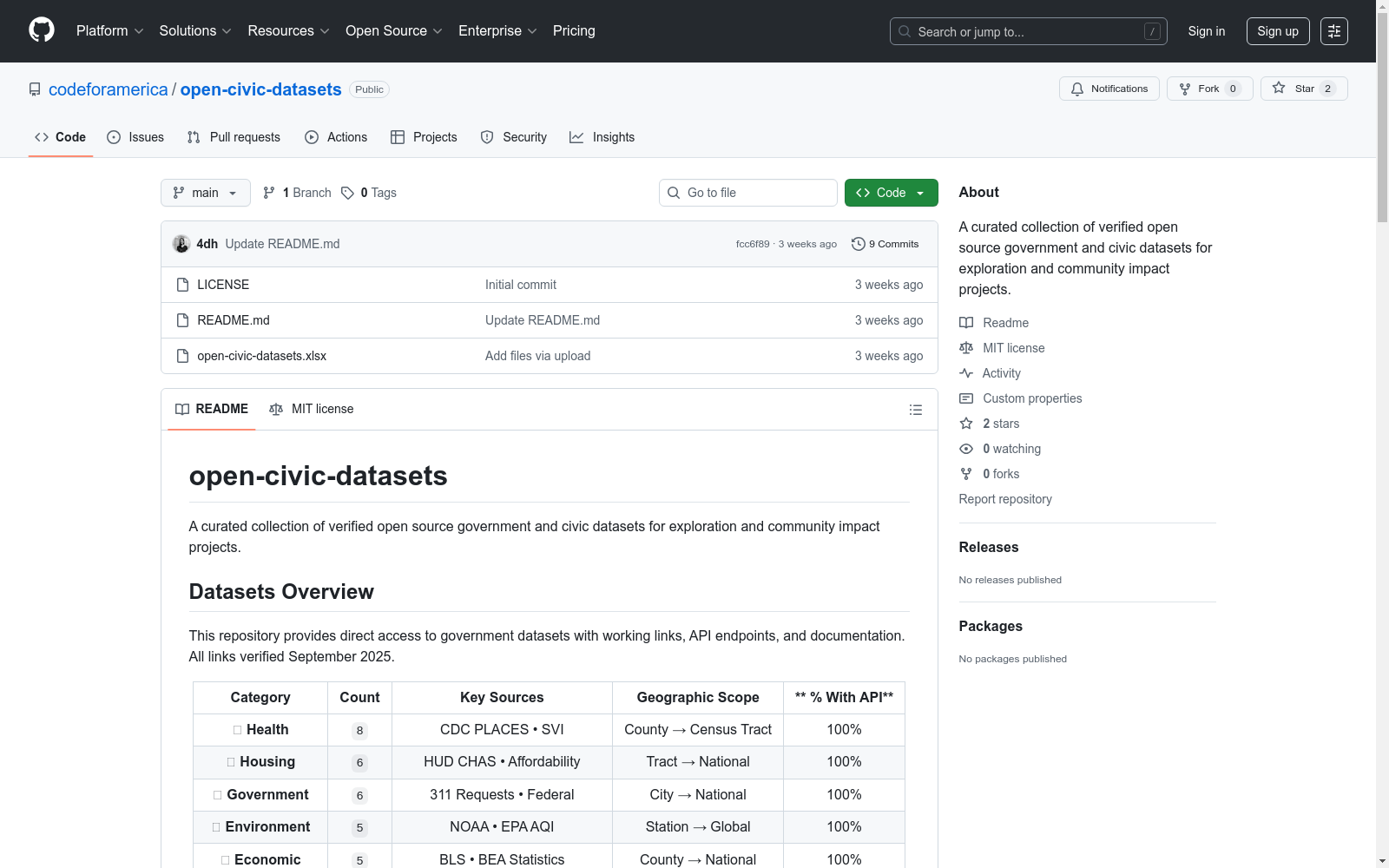Viewport: 1389px width, 868px height.
Task: Open the README outline list icon
Action: [915, 410]
